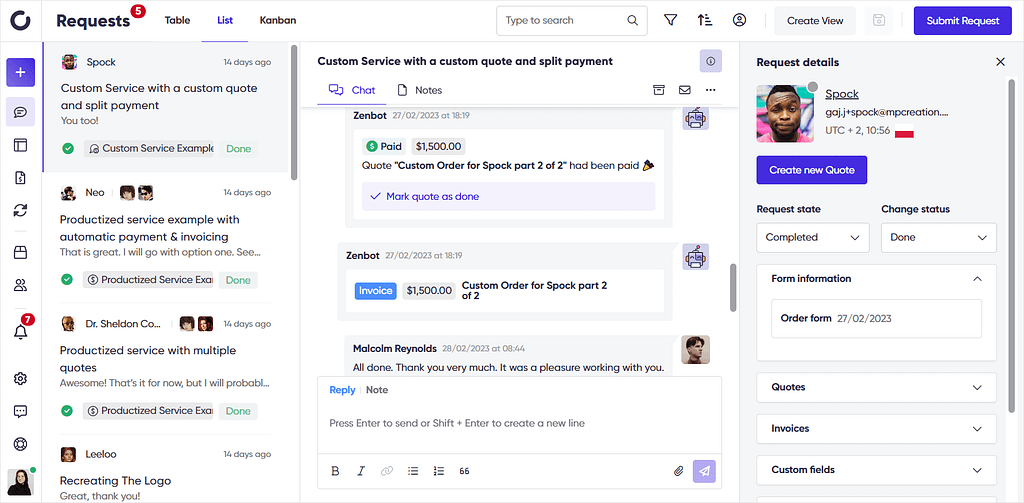Apply italic formatting in reply editor

tap(360, 470)
